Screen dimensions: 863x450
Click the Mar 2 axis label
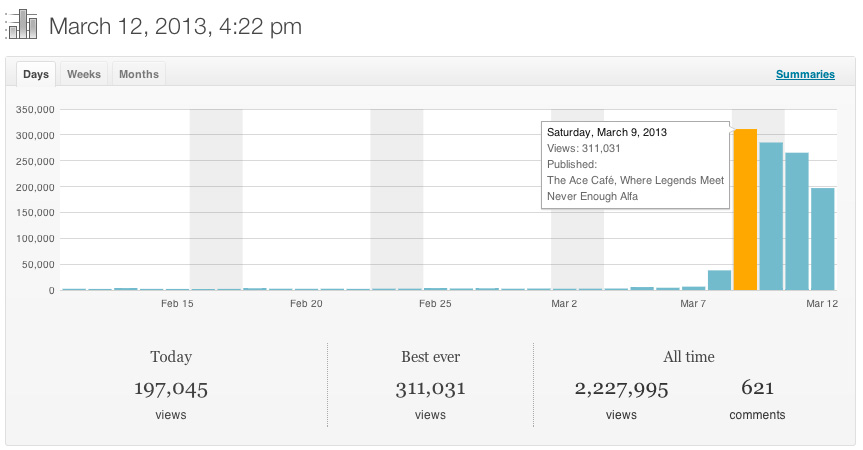[564, 303]
